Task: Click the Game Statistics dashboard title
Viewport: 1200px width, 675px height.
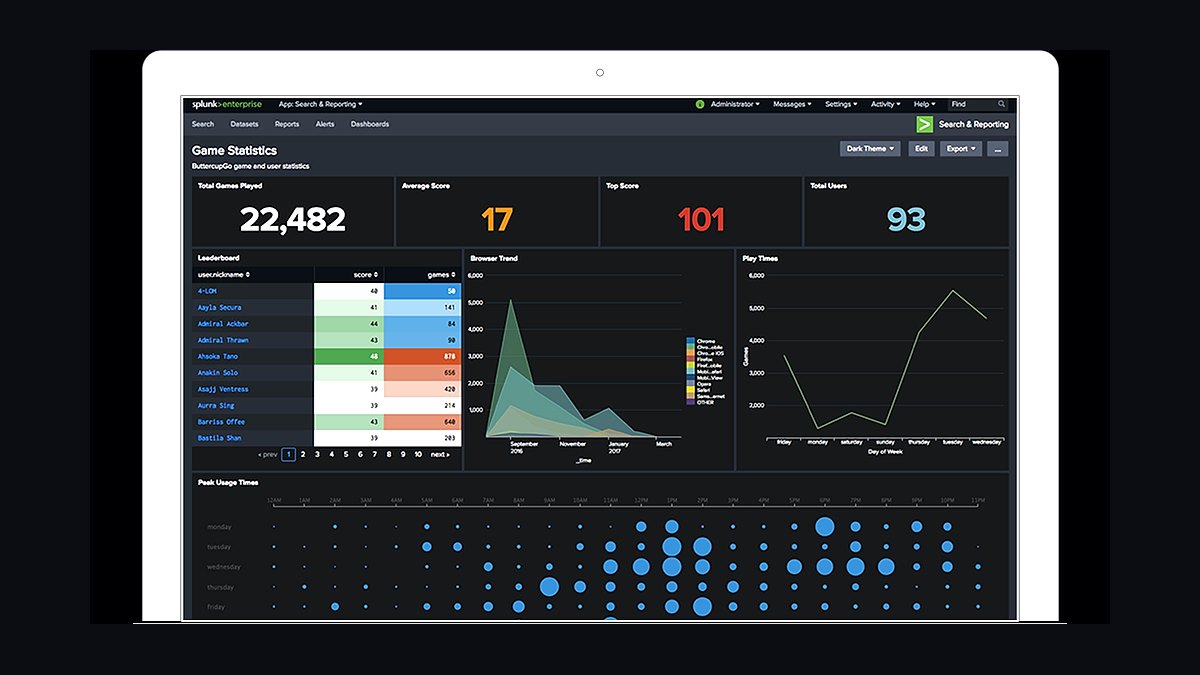Action: [x=234, y=151]
